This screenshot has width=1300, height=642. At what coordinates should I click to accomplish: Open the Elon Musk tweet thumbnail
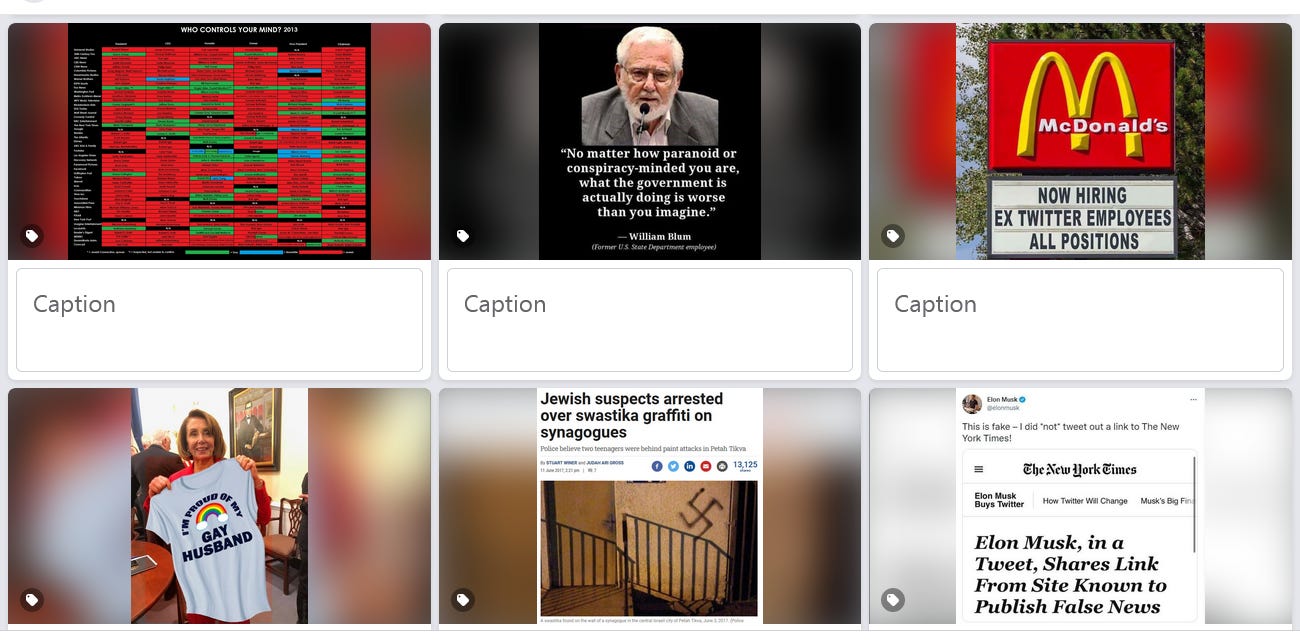(1080, 506)
